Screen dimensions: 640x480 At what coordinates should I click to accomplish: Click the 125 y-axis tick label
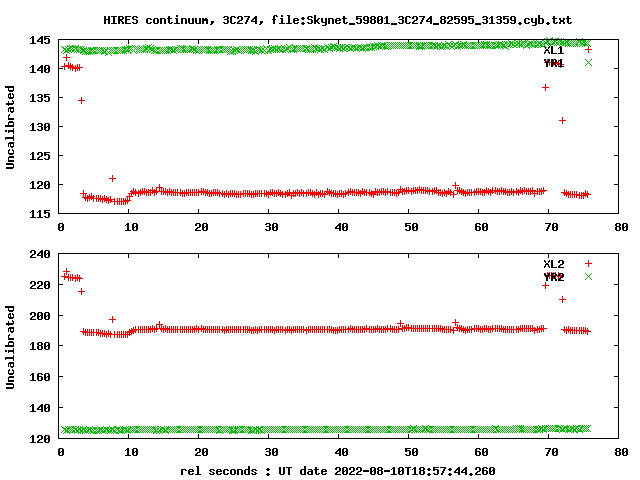(x=40, y=156)
